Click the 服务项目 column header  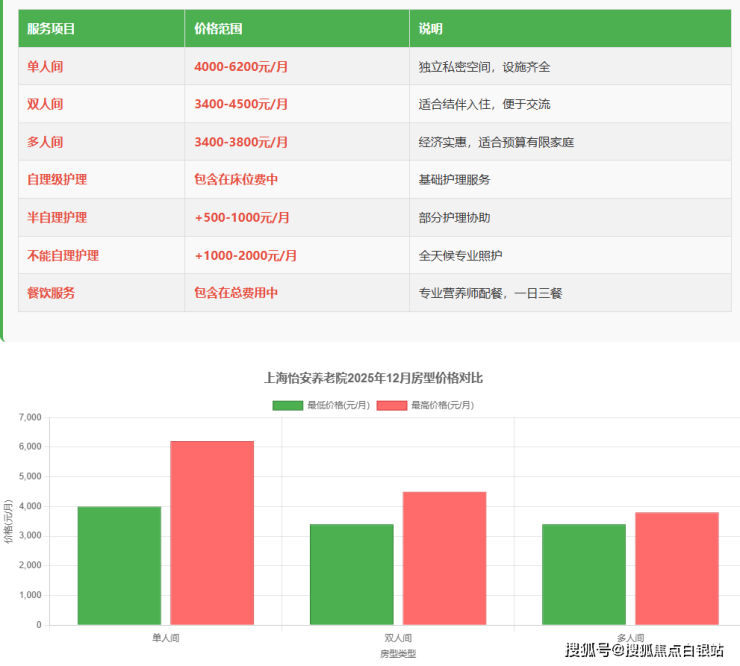[51, 29]
